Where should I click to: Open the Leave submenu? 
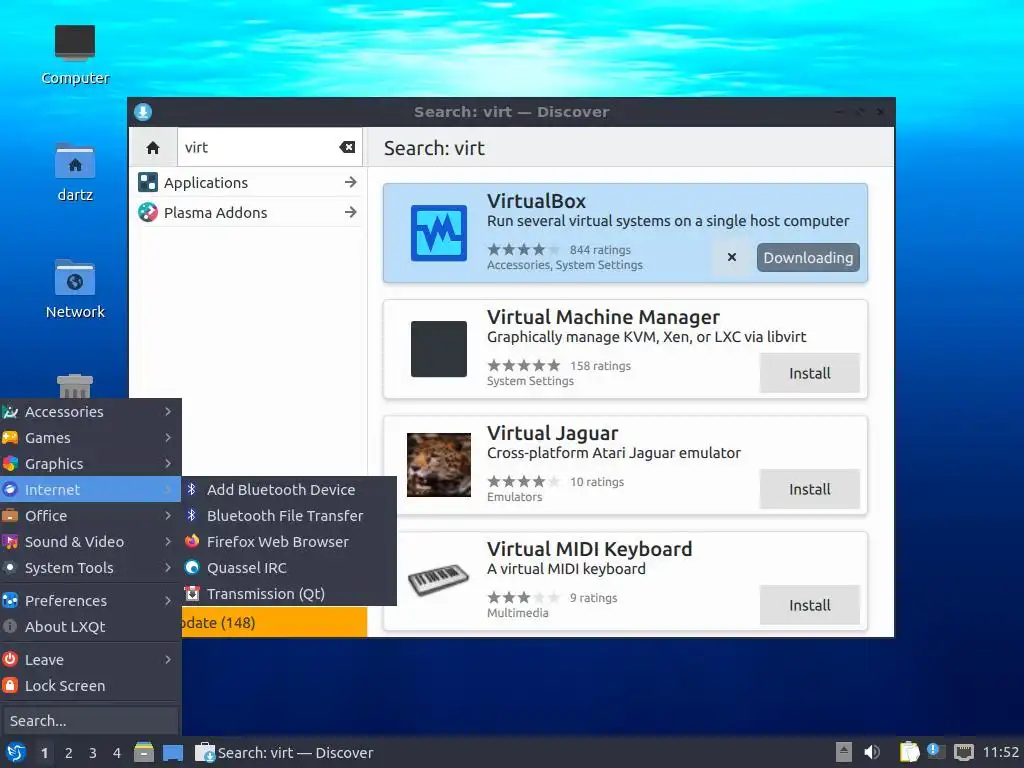[x=90, y=660]
